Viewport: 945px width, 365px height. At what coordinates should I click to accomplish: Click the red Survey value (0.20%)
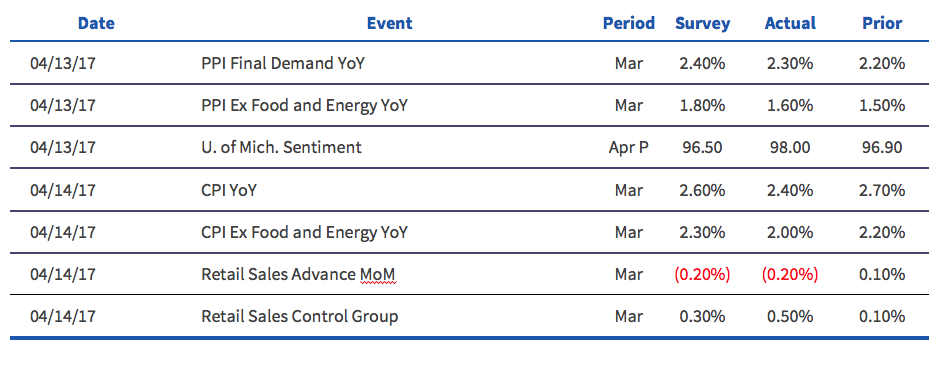[x=702, y=275]
